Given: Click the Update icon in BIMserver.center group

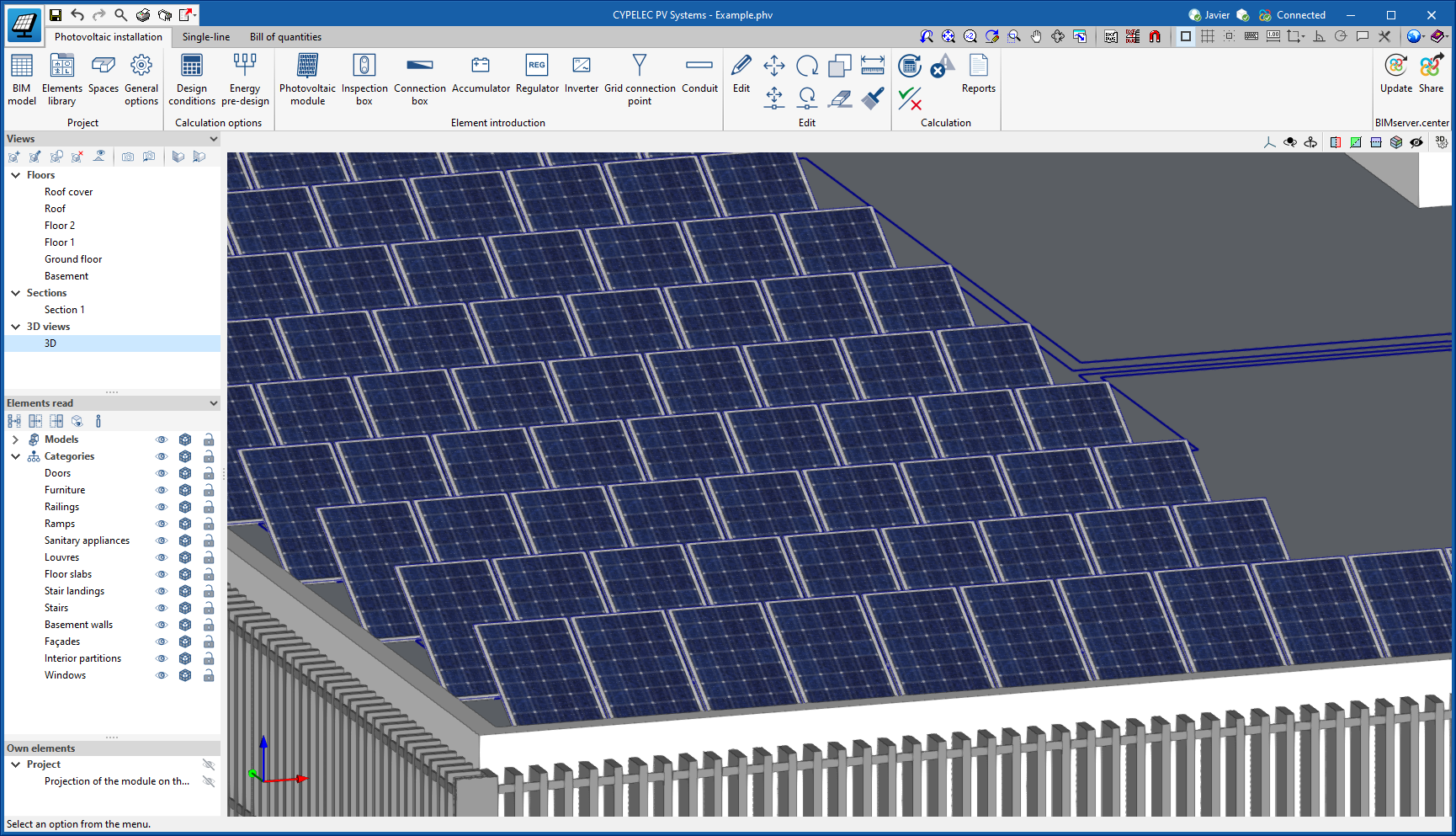Looking at the screenshot, I should tap(1395, 72).
